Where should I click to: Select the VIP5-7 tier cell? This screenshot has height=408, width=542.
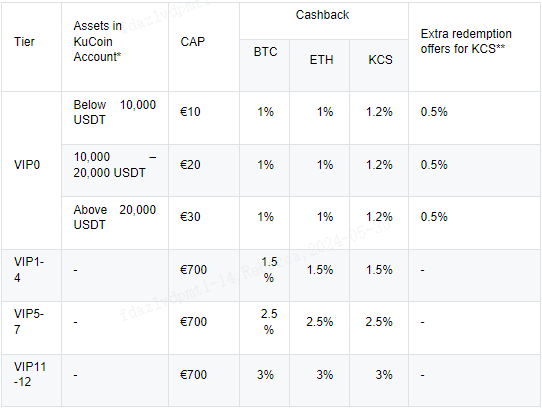pos(31,328)
